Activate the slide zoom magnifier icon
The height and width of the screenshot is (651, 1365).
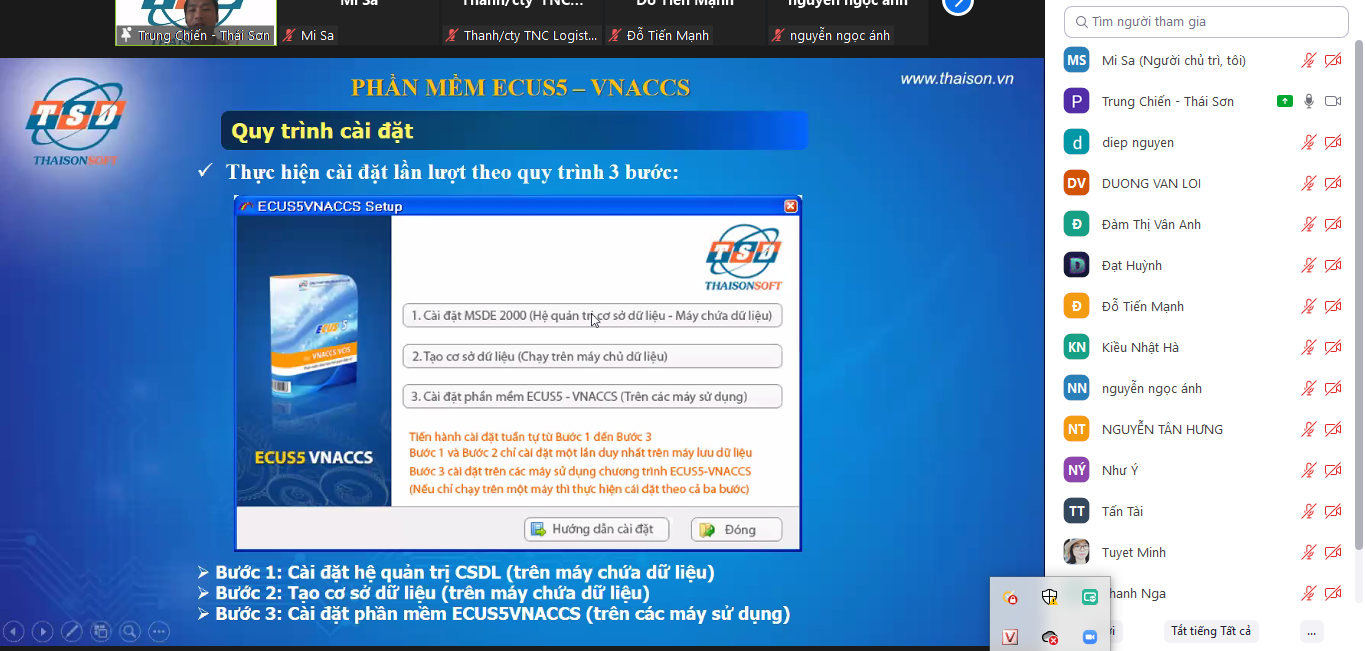click(130, 631)
